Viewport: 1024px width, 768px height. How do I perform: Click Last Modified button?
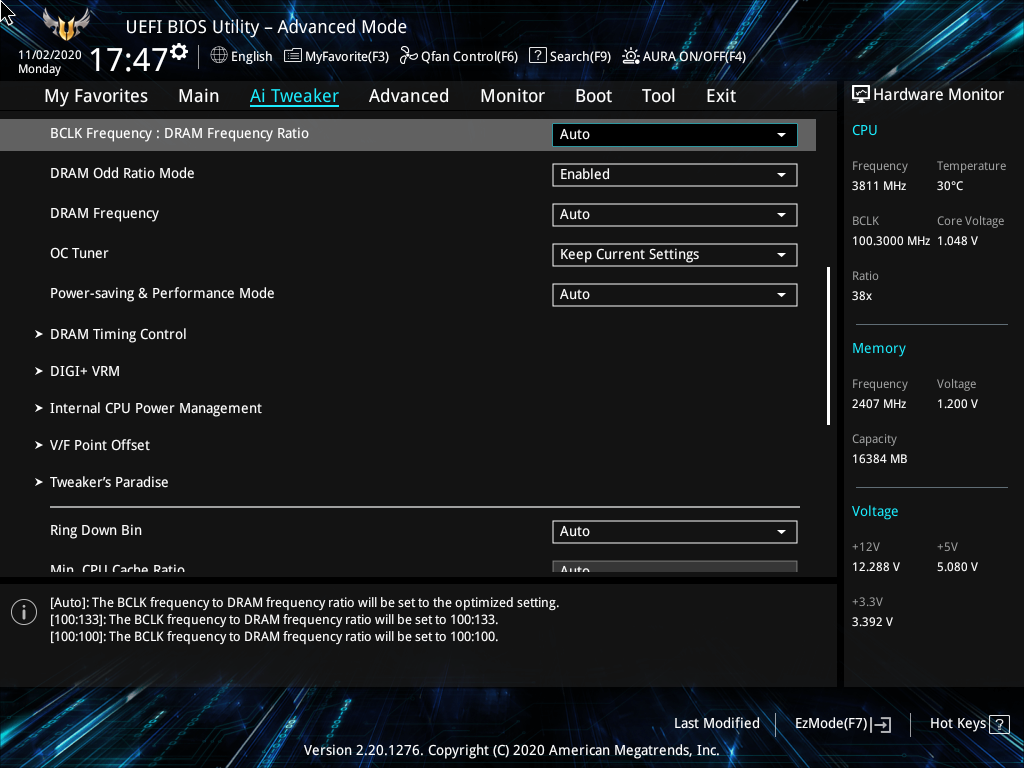716,724
